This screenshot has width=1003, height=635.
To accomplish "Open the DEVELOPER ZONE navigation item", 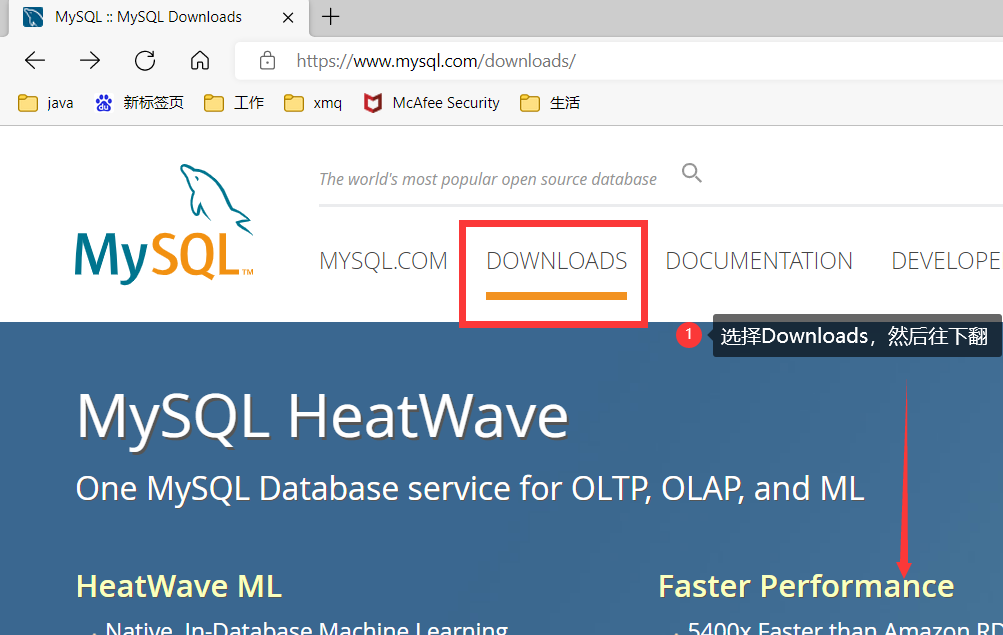I will click(x=947, y=261).
